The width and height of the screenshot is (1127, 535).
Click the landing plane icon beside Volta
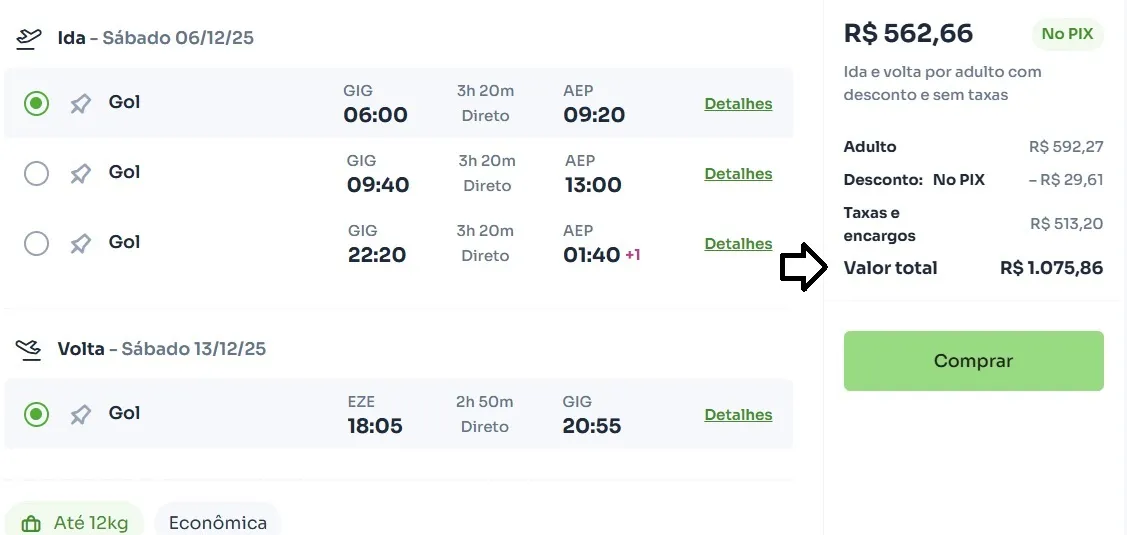tap(29, 349)
